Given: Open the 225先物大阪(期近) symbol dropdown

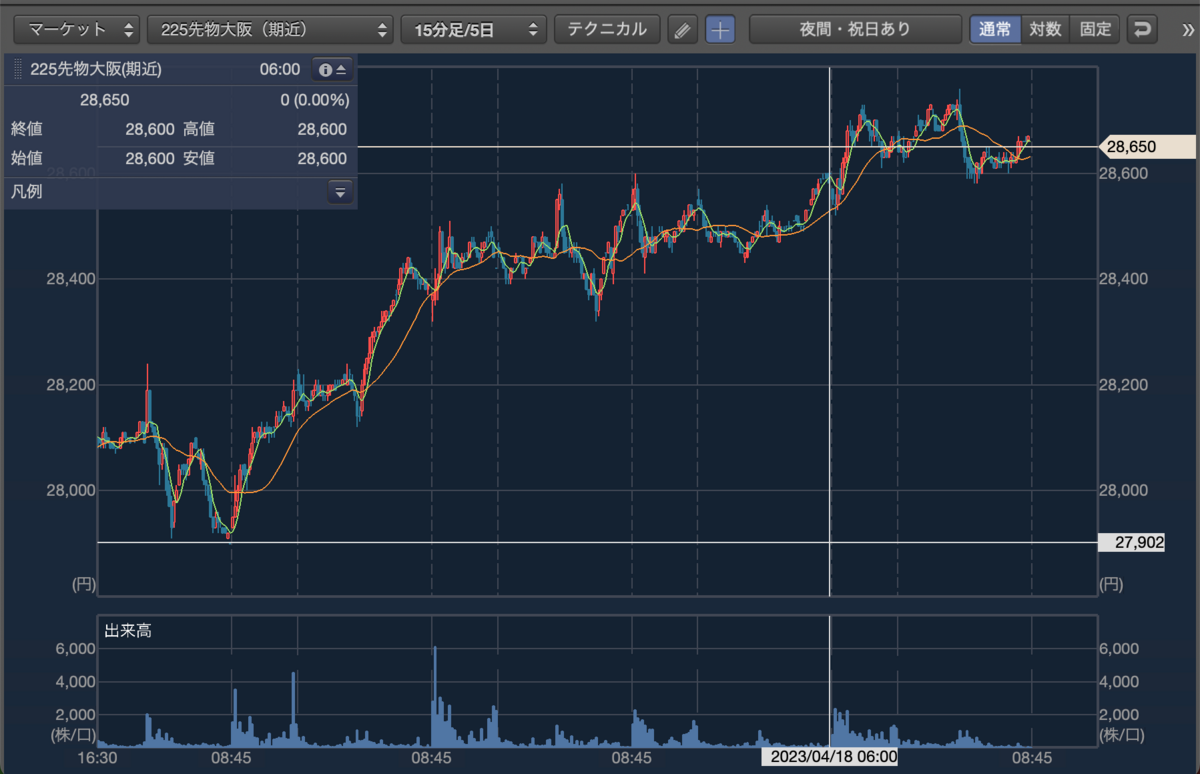Looking at the screenshot, I should pos(268,29).
